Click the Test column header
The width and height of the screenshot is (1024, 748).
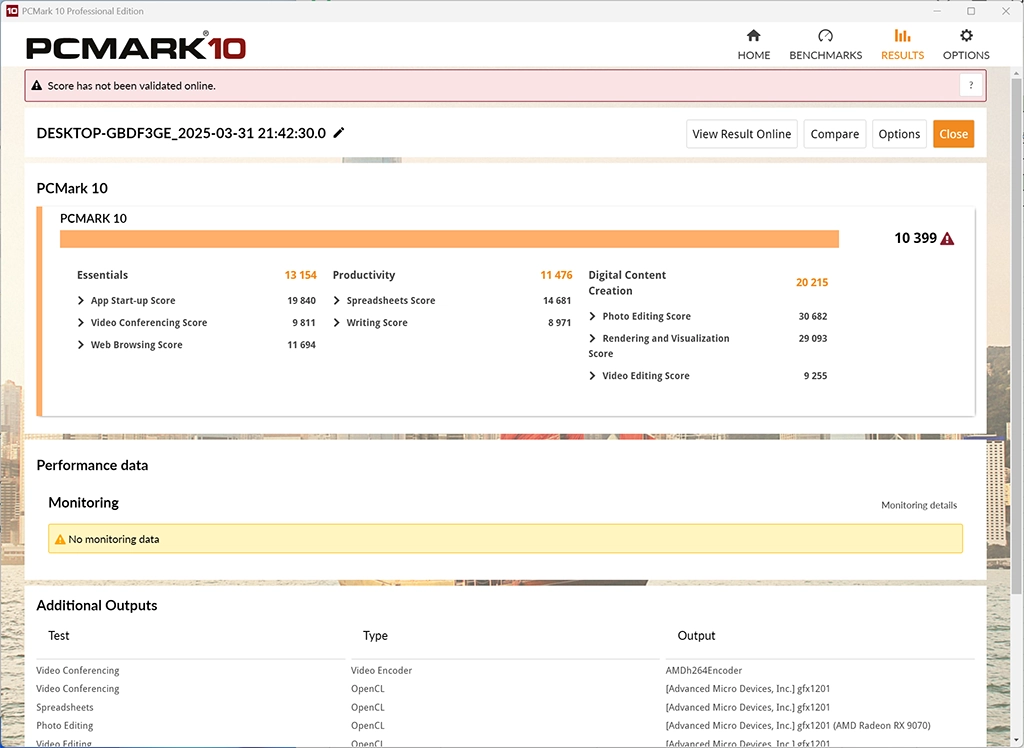(x=59, y=636)
